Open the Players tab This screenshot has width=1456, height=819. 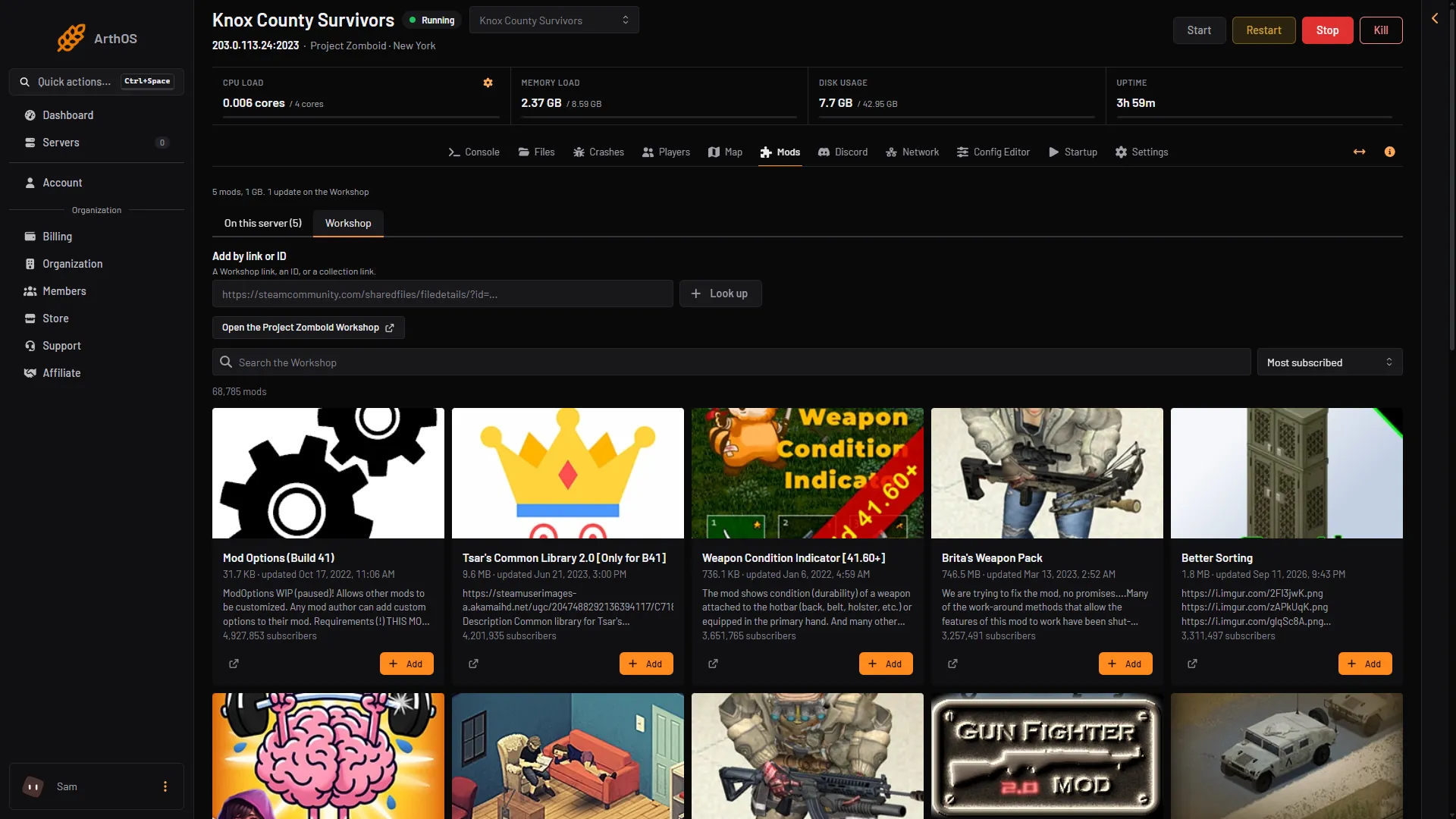coord(667,152)
